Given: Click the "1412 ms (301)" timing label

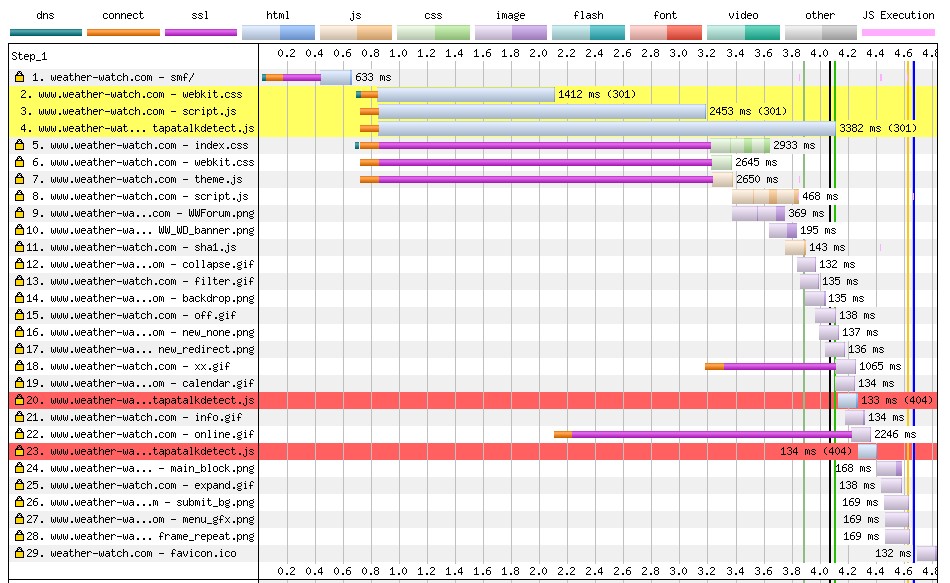Looking at the screenshot, I should click(597, 94).
